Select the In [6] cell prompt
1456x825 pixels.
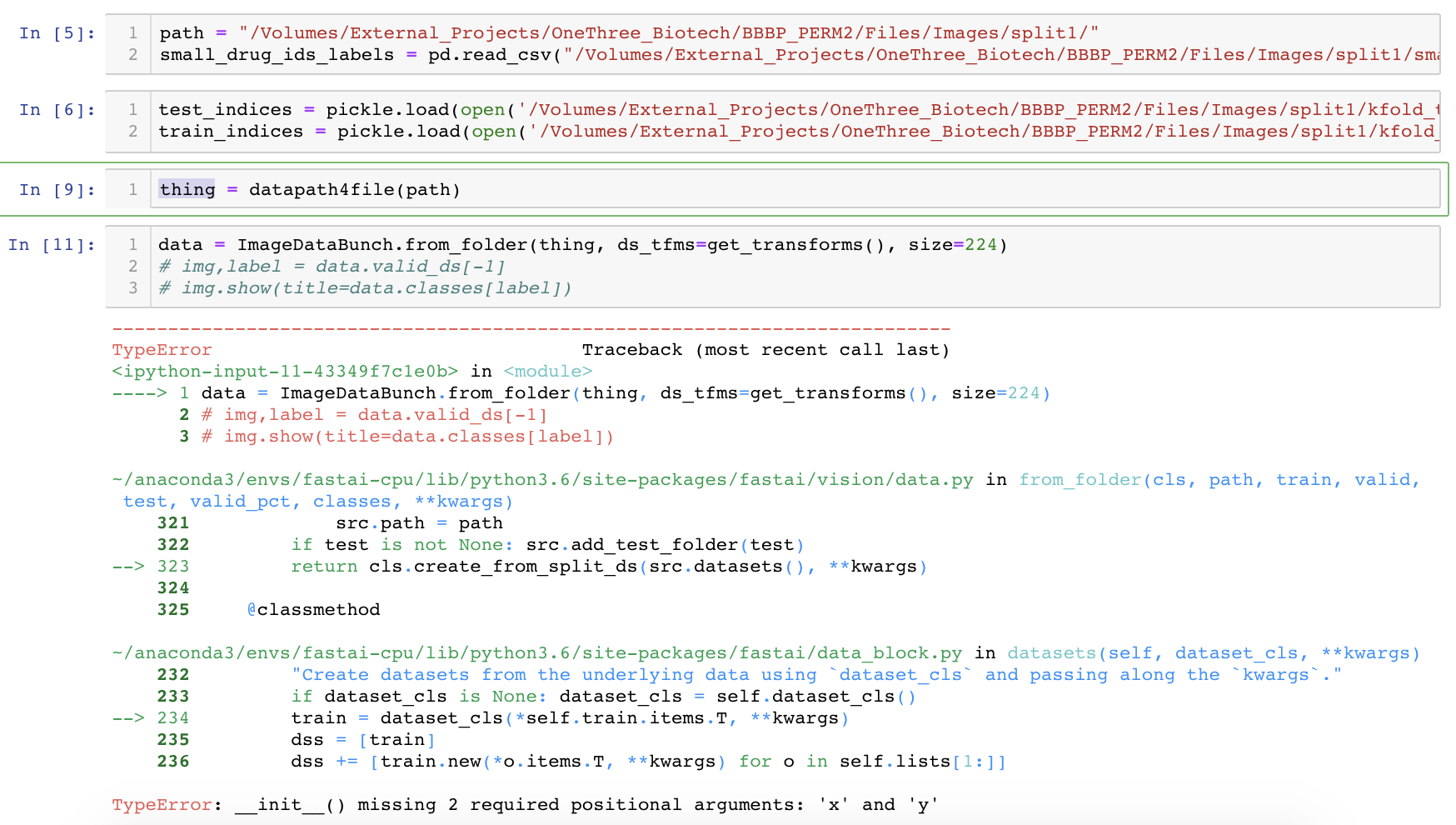(x=57, y=110)
